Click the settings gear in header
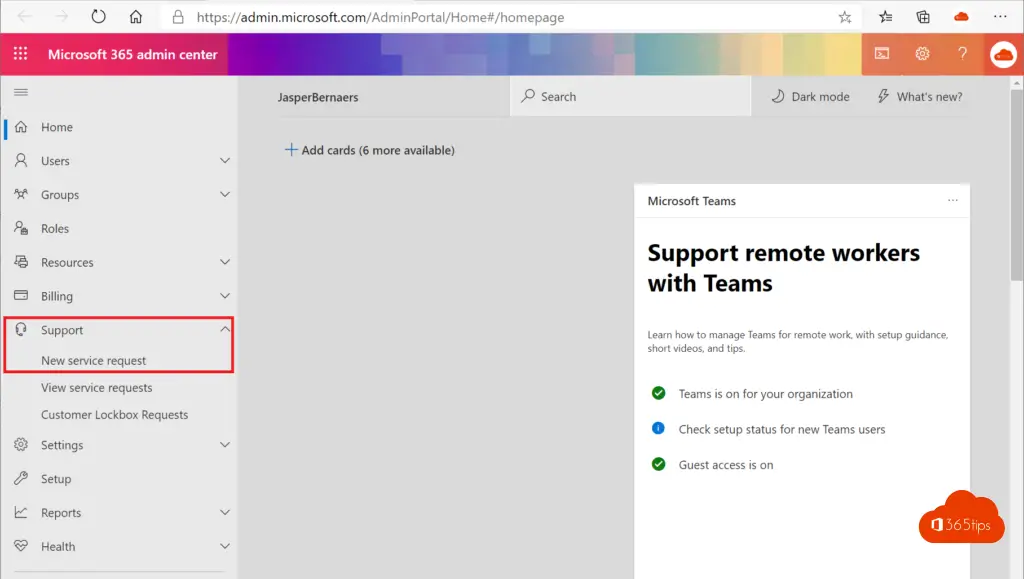This screenshot has height=579, width=1024. (x=922, y=54)
